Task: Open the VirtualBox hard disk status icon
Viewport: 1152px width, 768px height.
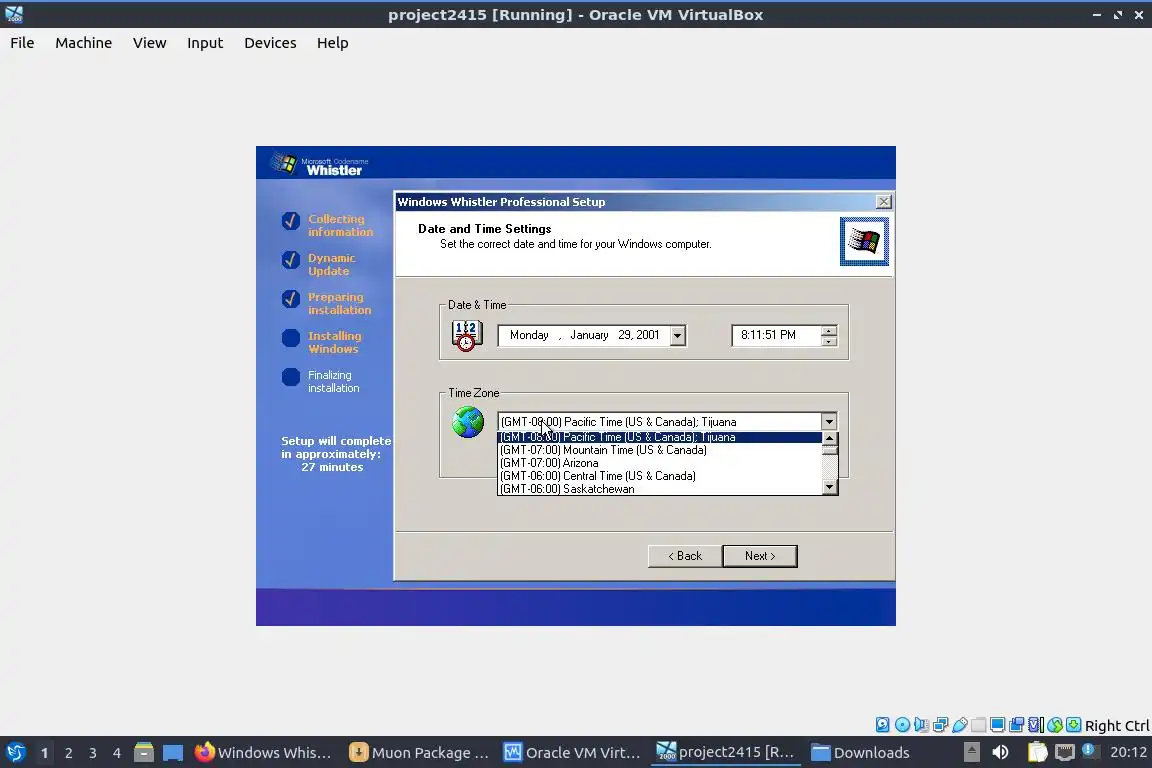Action: pos(882,725)
